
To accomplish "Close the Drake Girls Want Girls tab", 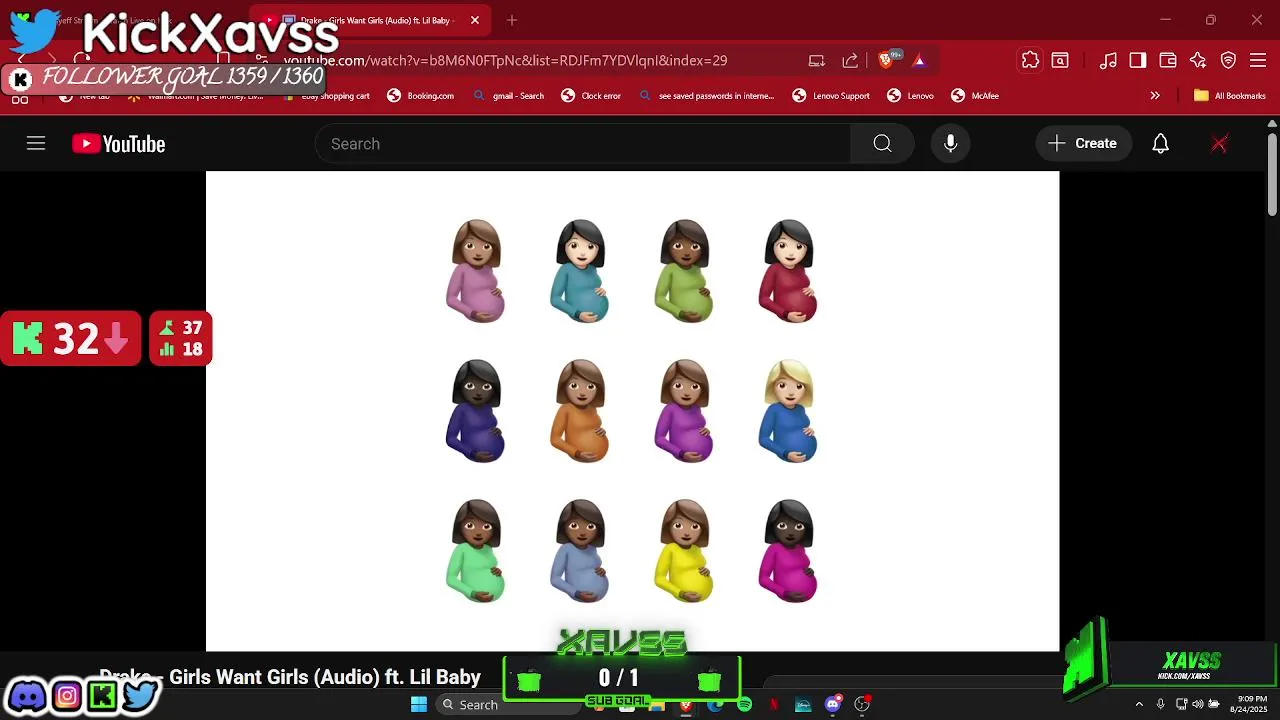I will (475, 20).
